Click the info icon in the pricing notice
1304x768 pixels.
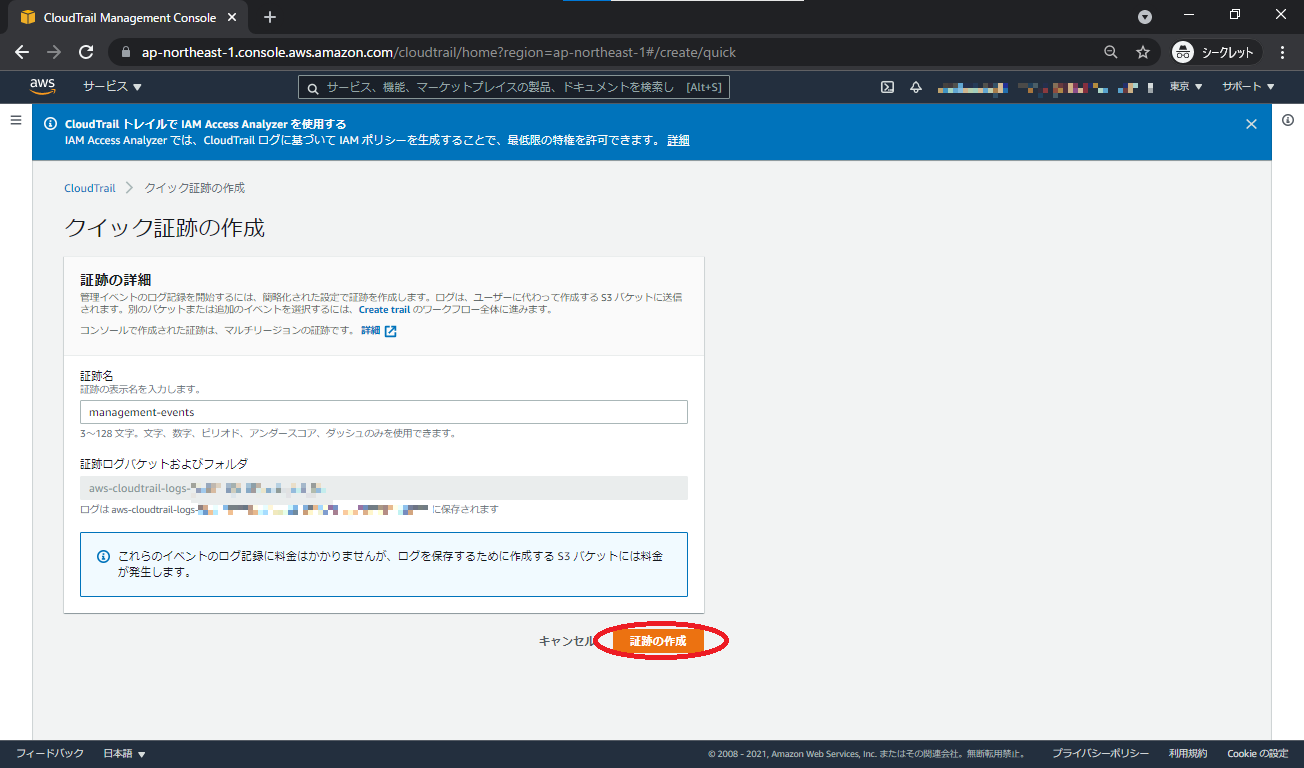click(103, 556)
